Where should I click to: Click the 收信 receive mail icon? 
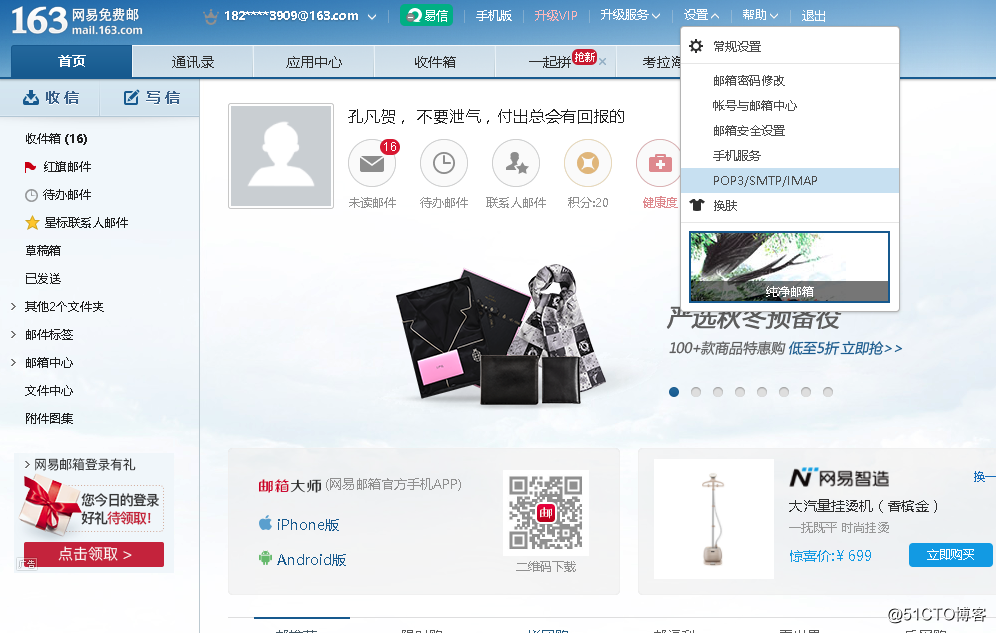[30, 97]
